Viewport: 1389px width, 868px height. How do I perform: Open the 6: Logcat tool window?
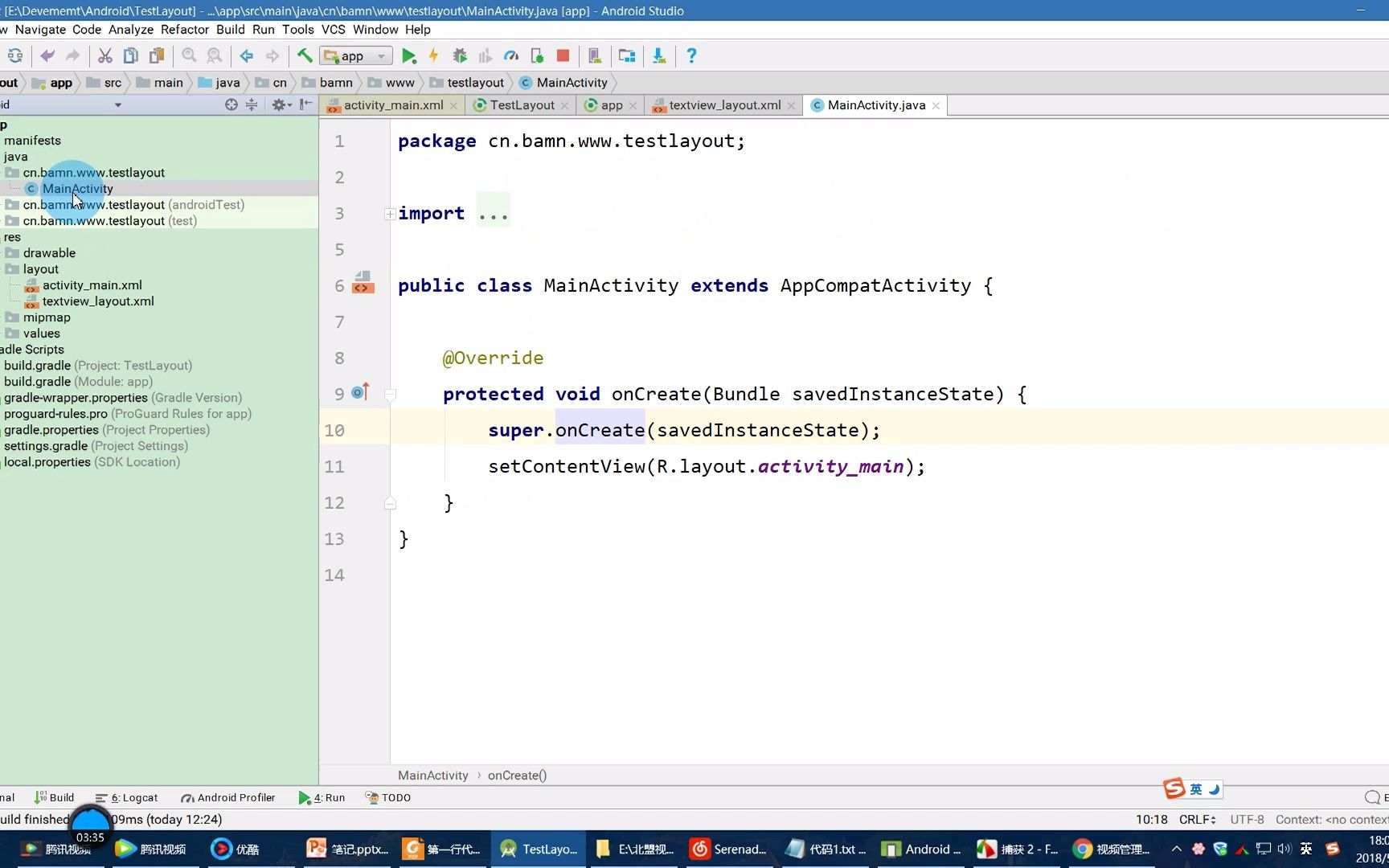pyautogui.click(x=126, y=798)
